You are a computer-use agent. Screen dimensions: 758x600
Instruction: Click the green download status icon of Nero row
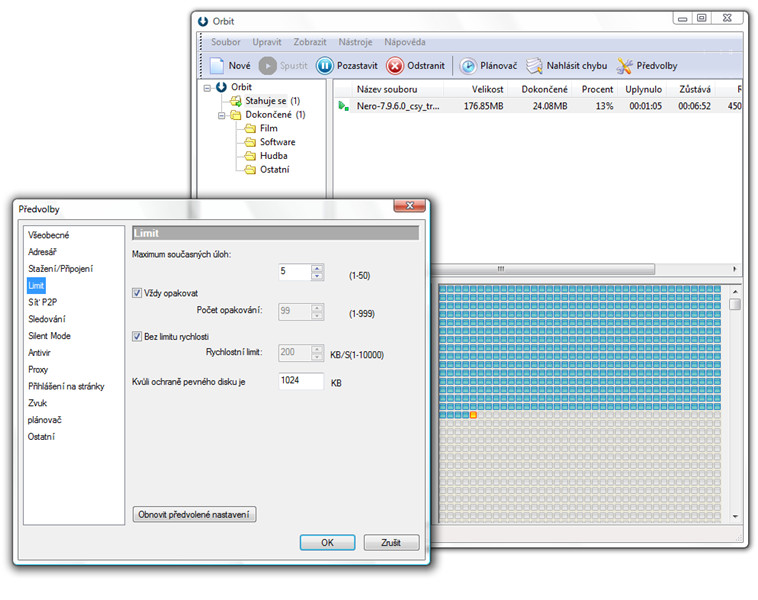(x=344, y=106)
